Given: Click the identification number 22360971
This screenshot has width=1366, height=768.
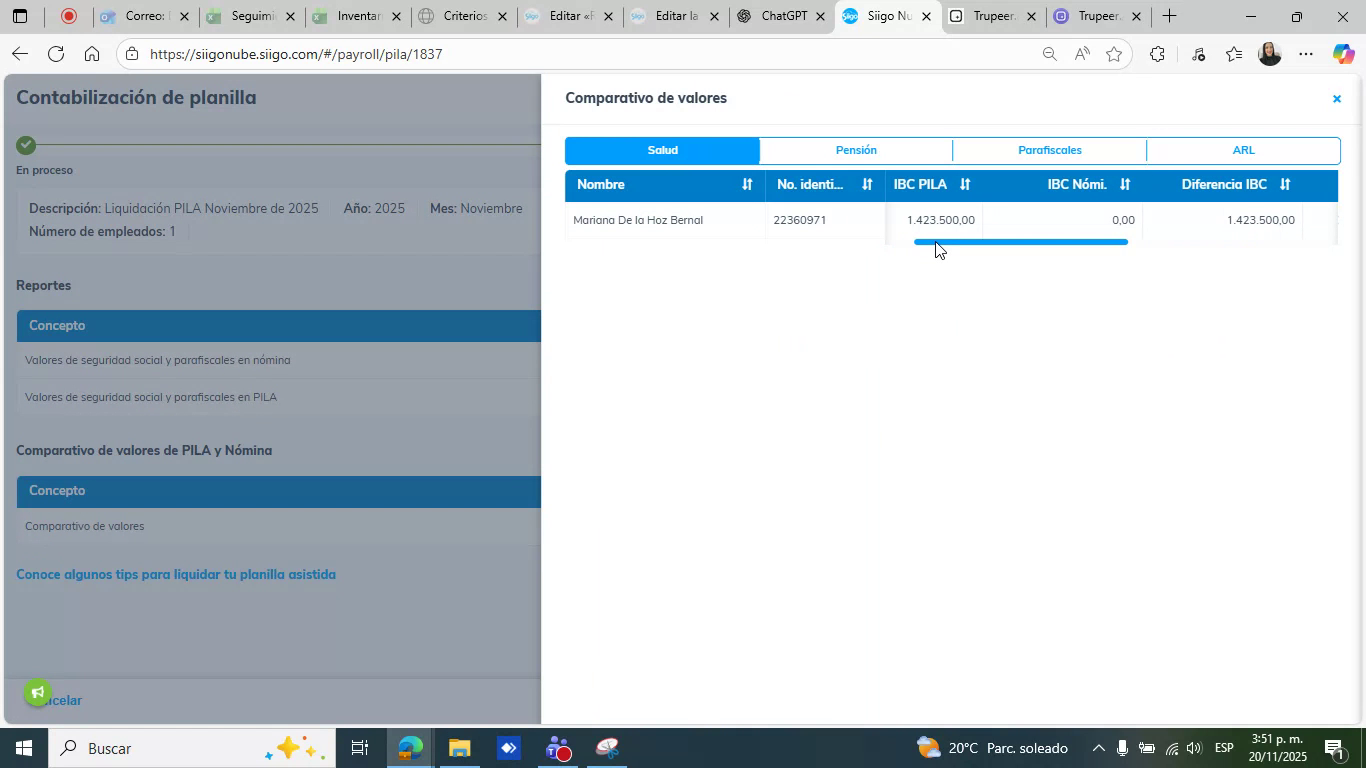Looking at the screenshot, I should click(x=799, y=220).
